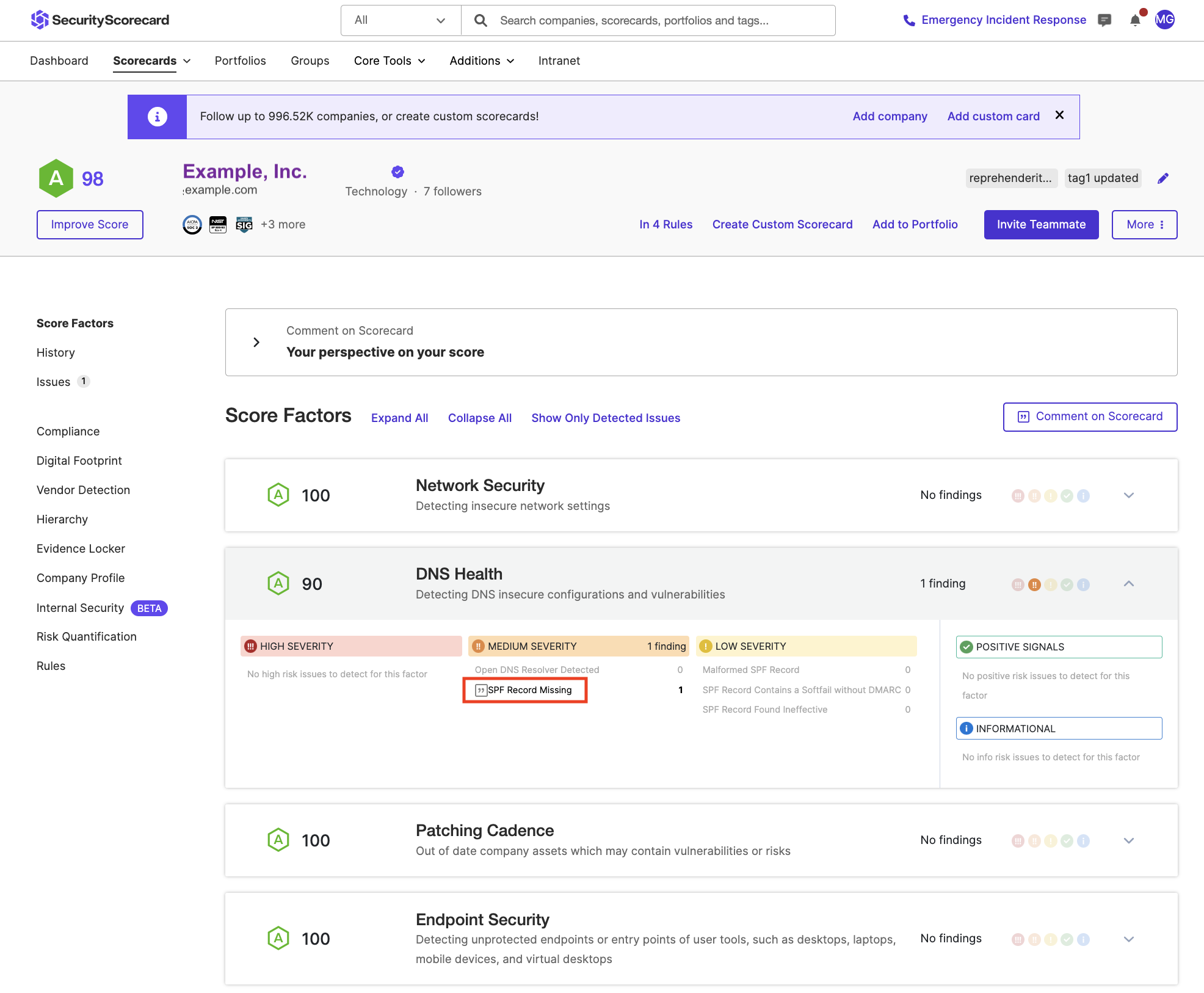Open the Core Tools menu
This screenshot has width=1204, height=993.
coord(389,60)
